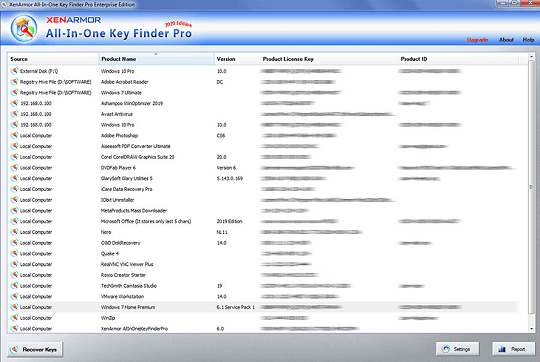This screenshot has width=540, height=362.
Task: Click the row icon for Adobe Photoshop entry
Action: (14, 135)
